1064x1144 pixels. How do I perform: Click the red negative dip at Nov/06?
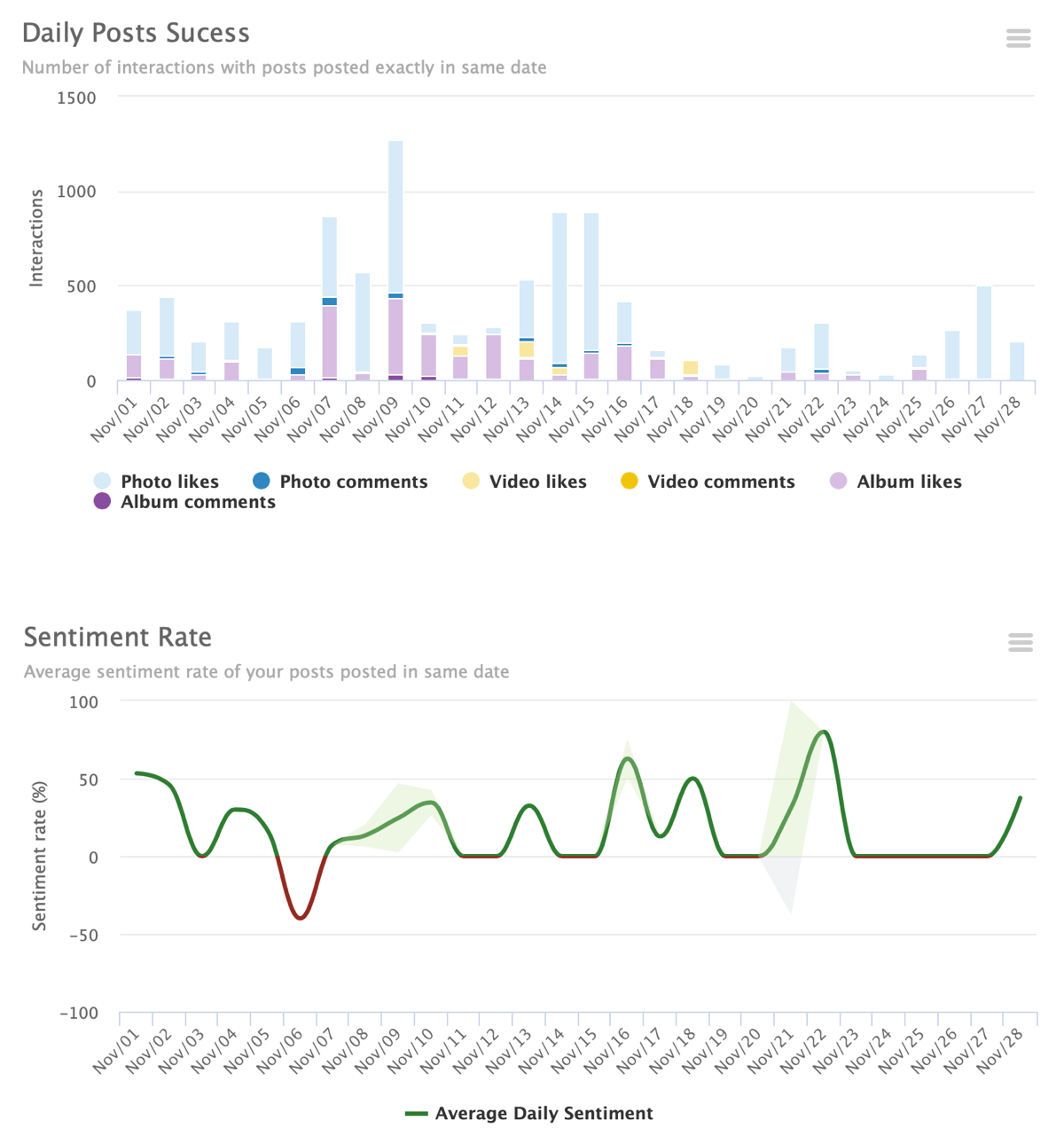pyautogui.click(x=301, y=917)
